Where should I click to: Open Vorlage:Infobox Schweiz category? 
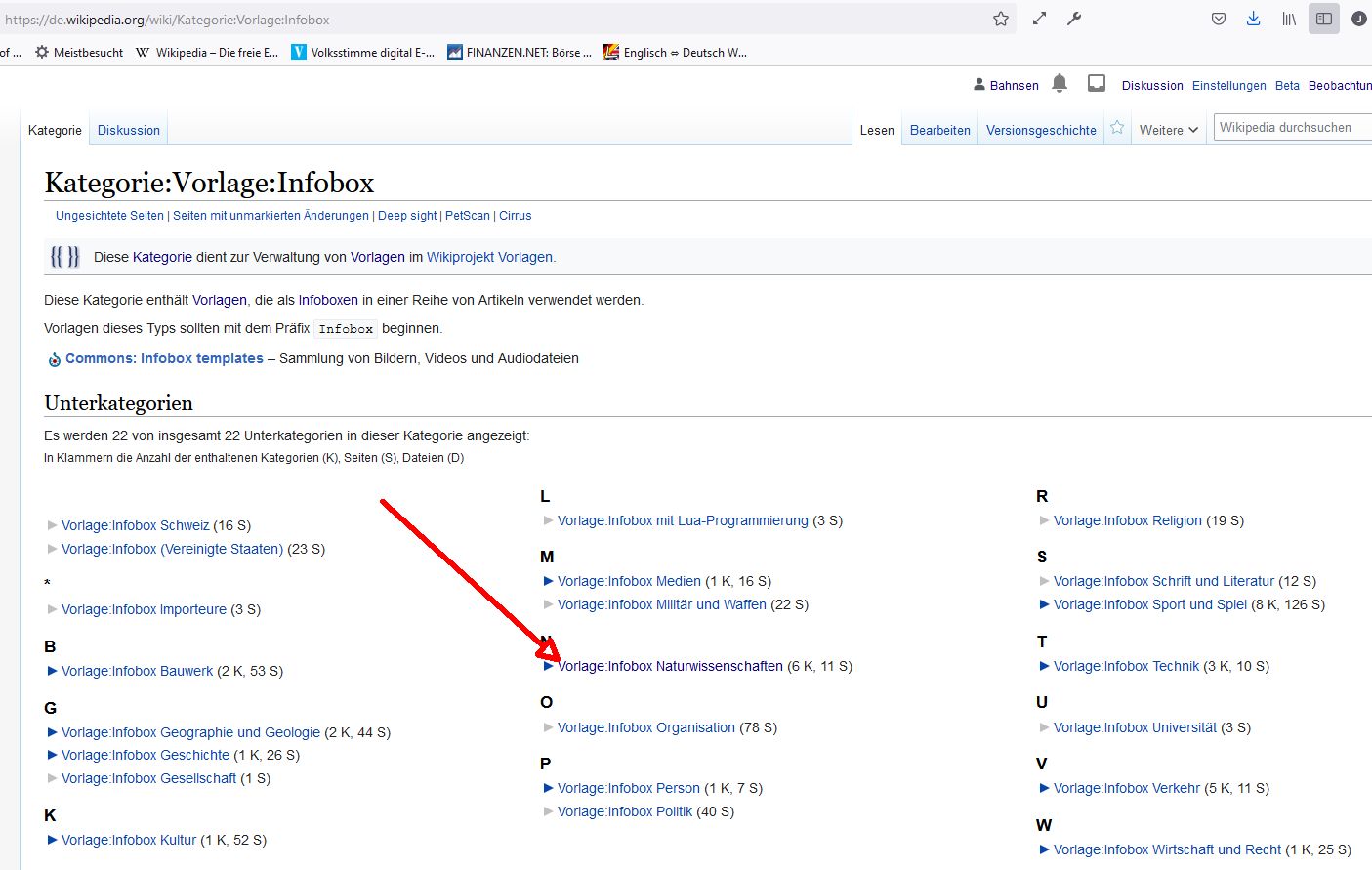click(136, 525)
